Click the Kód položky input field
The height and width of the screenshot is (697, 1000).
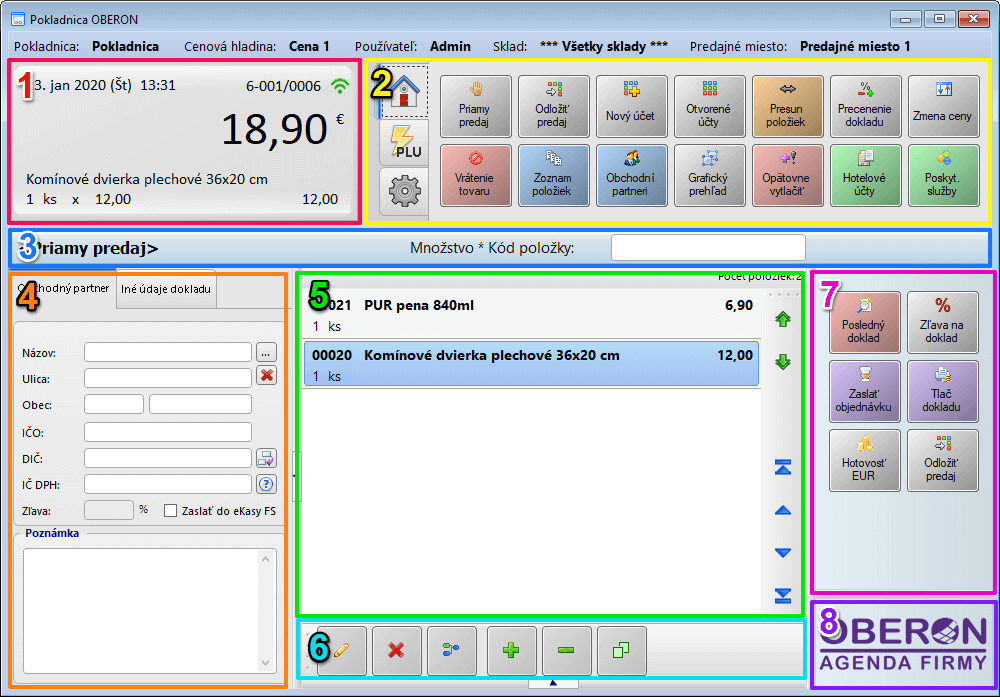tap(707, 248)
